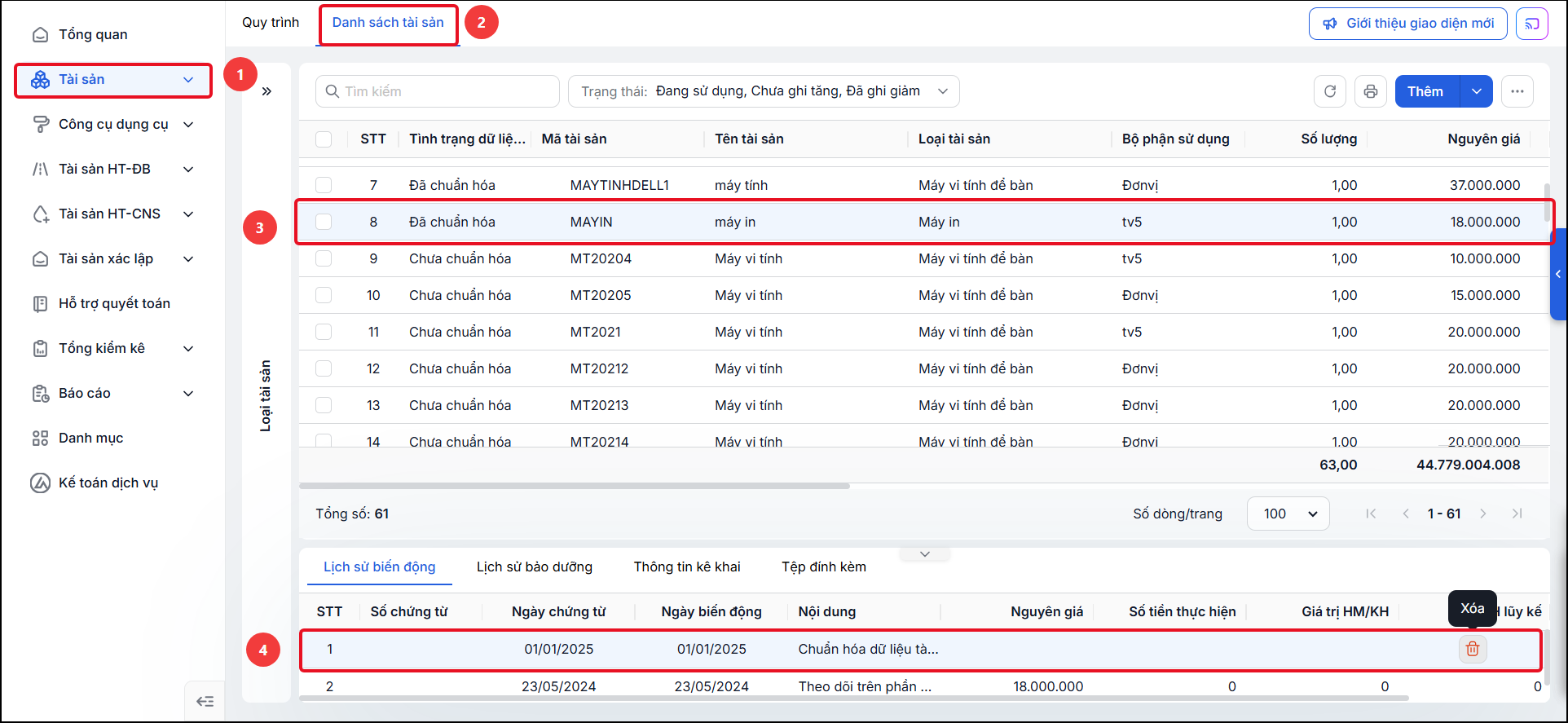Viewport: 1568px width, 723px height.
Task: Click the Danh mục grid icon
Action: (x=40, y=439)
